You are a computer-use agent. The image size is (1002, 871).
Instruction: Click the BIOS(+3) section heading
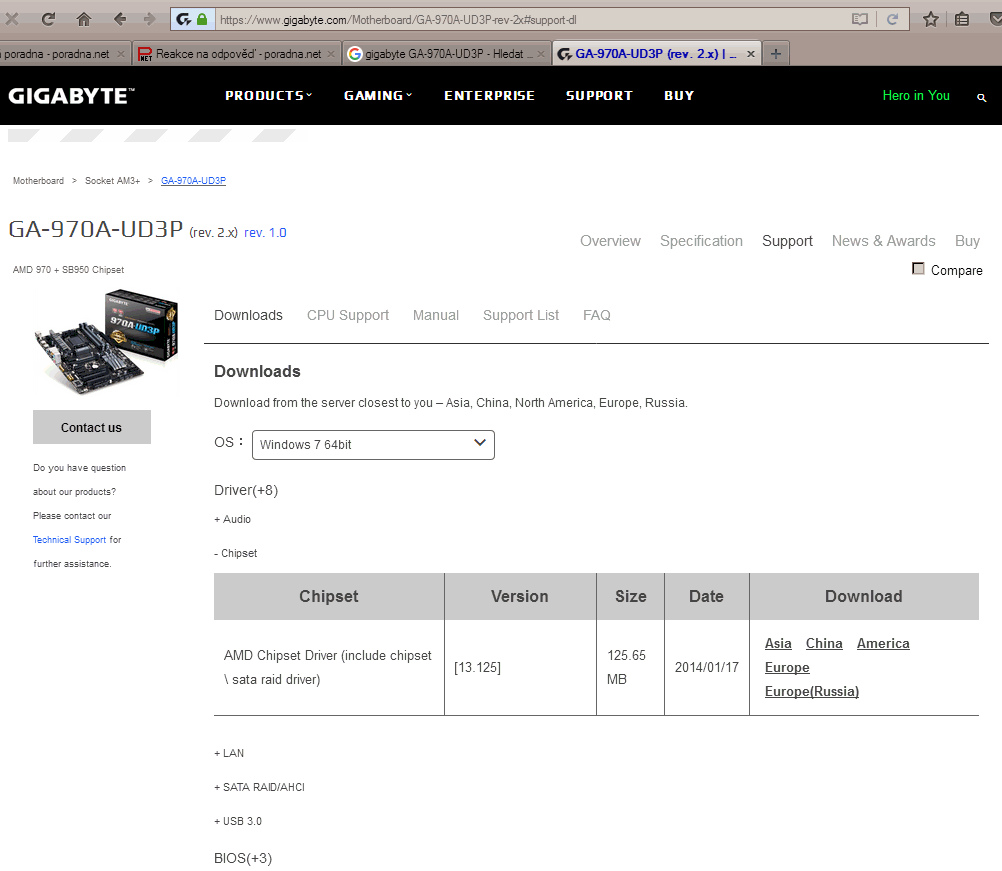click(x=243, y=858)
